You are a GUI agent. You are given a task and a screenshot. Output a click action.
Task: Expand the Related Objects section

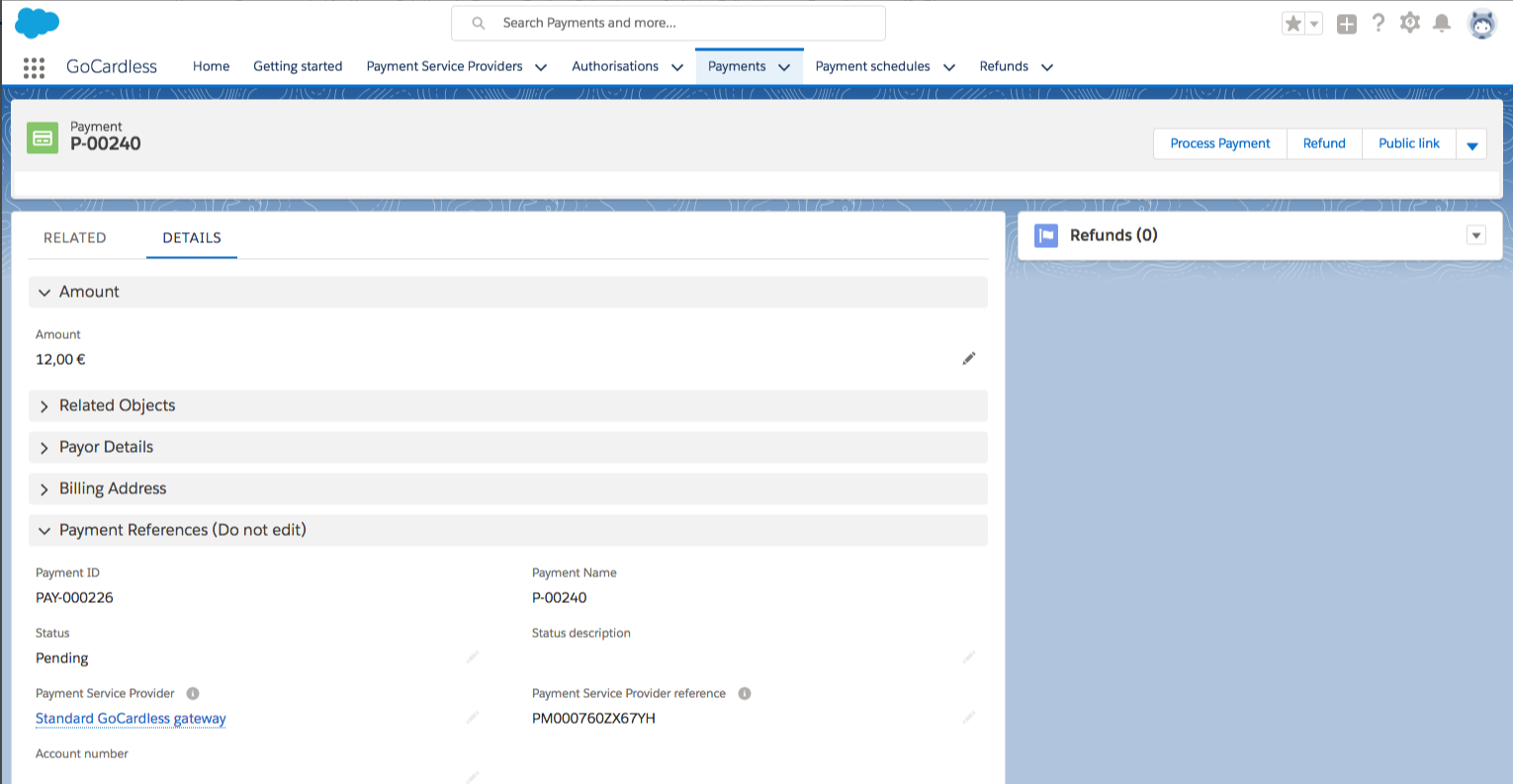[508, 405]
